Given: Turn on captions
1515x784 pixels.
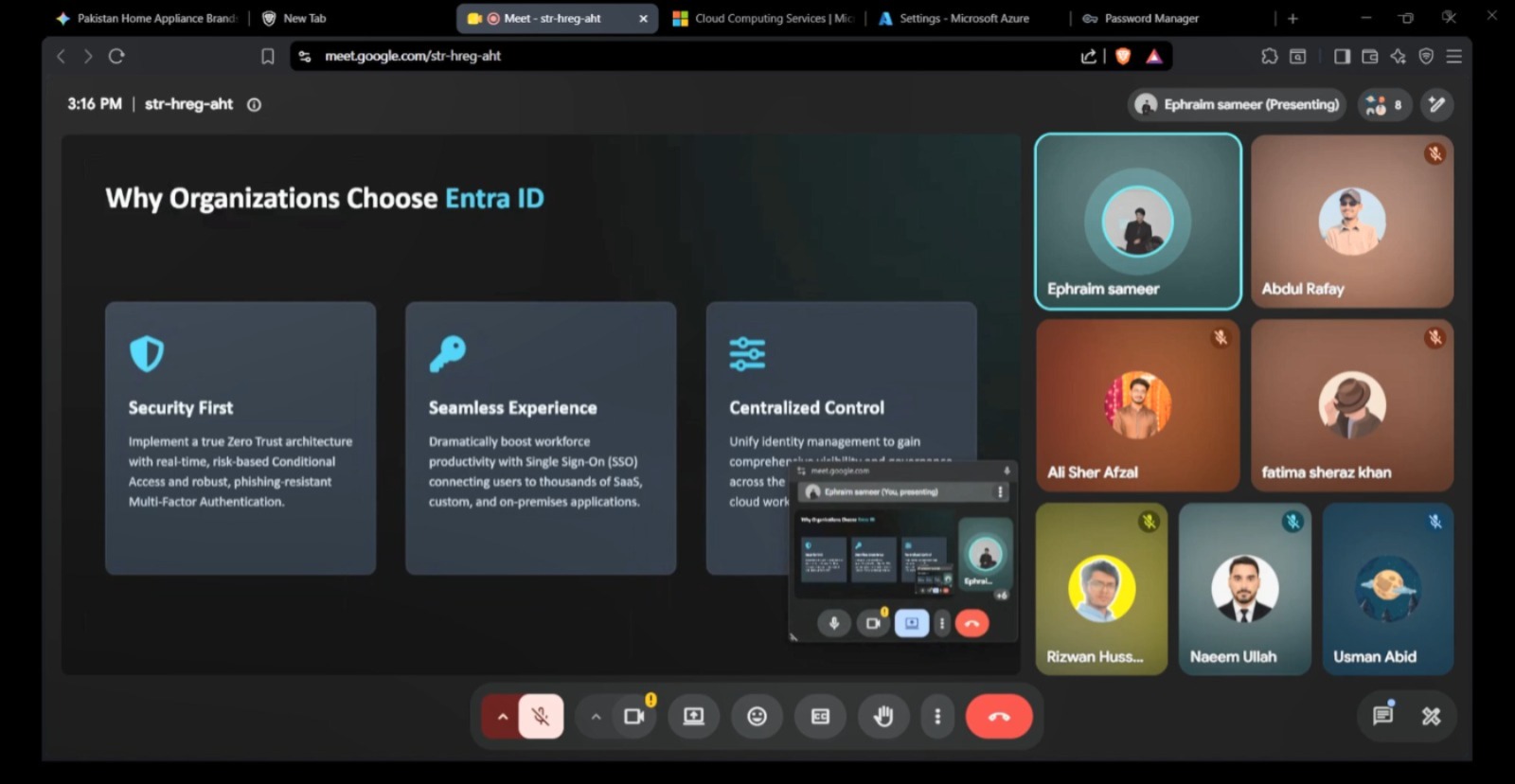Looking at the screenshot, I should pos(820,717).
